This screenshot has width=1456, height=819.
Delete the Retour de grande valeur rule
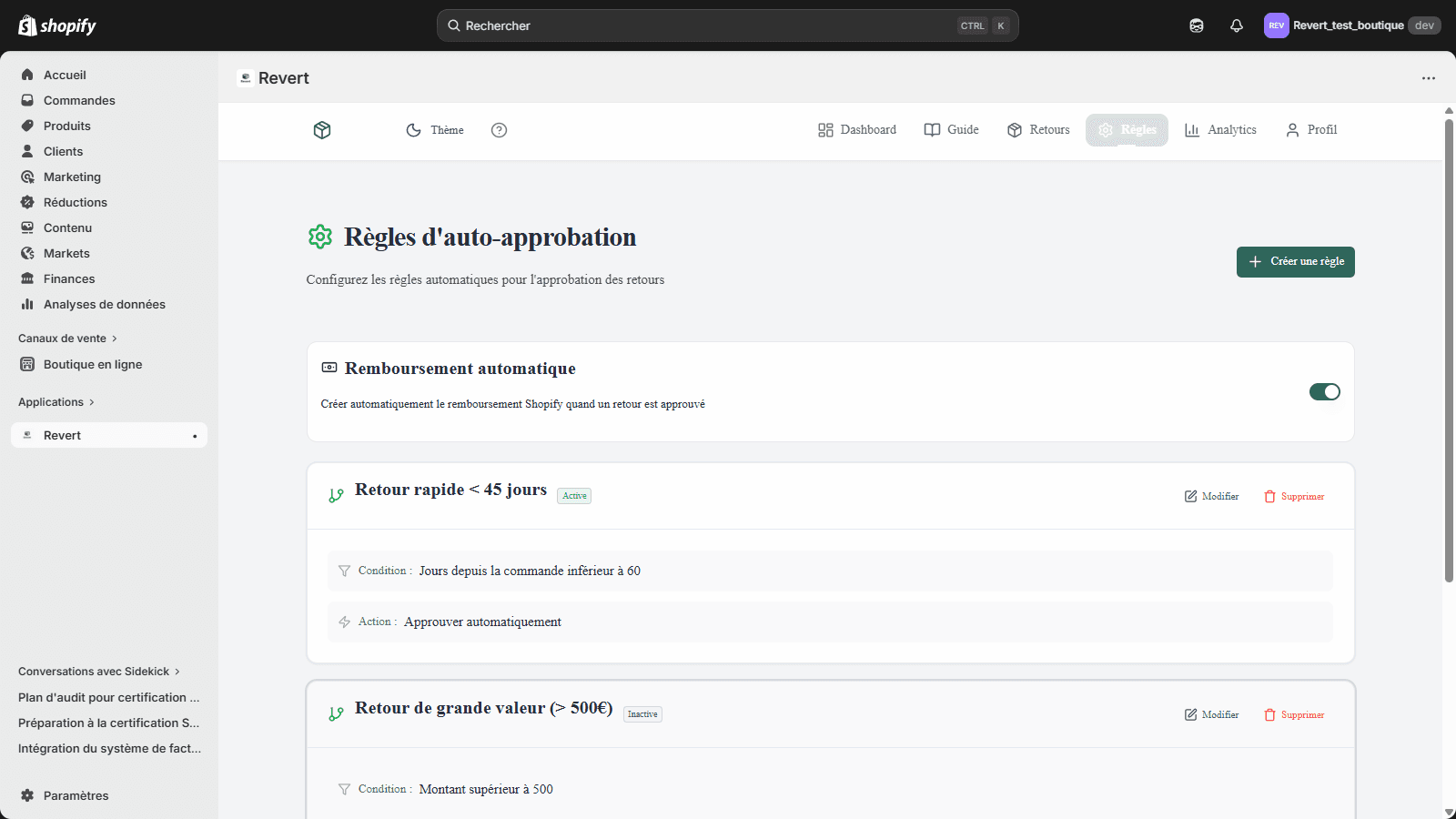1294,715
